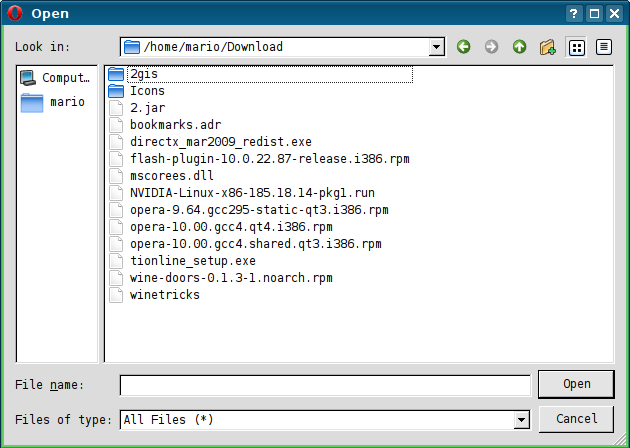Switch to icon list view
This screenshot has height=448, width=630.
[576, 47]
